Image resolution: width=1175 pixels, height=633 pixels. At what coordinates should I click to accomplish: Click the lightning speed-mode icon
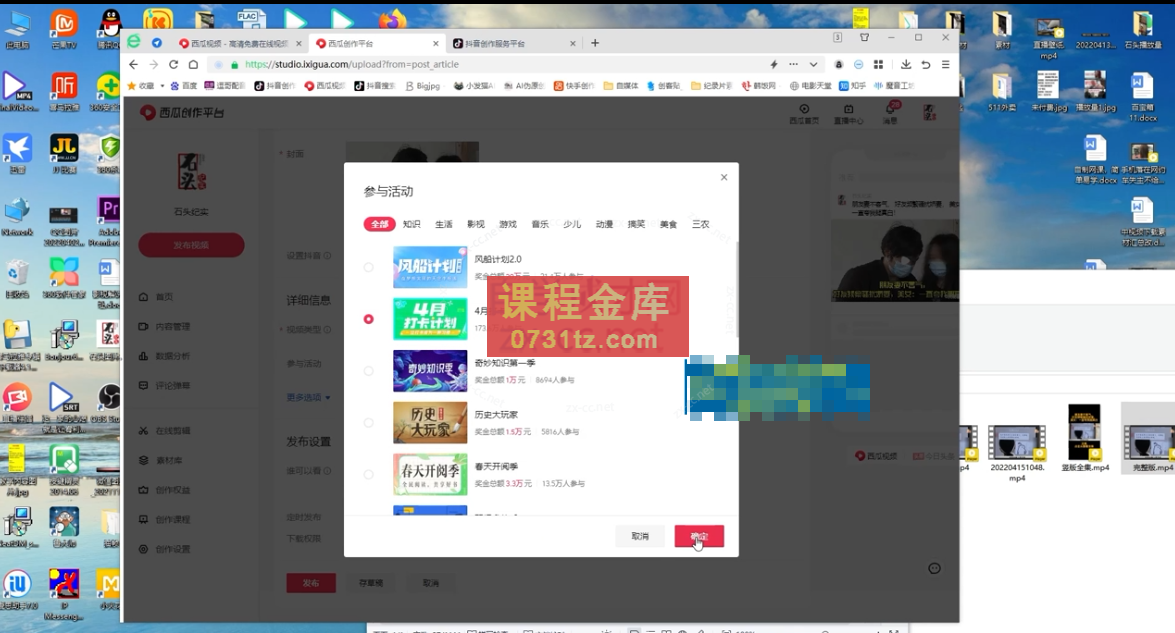click(x=774, y=64)
